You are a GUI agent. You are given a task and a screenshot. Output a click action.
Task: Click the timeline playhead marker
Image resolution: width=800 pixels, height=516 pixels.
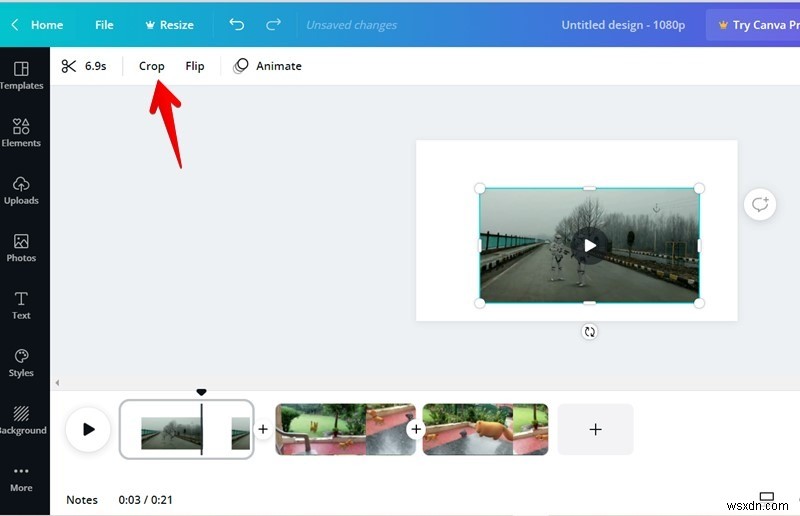tap(202, 392)
